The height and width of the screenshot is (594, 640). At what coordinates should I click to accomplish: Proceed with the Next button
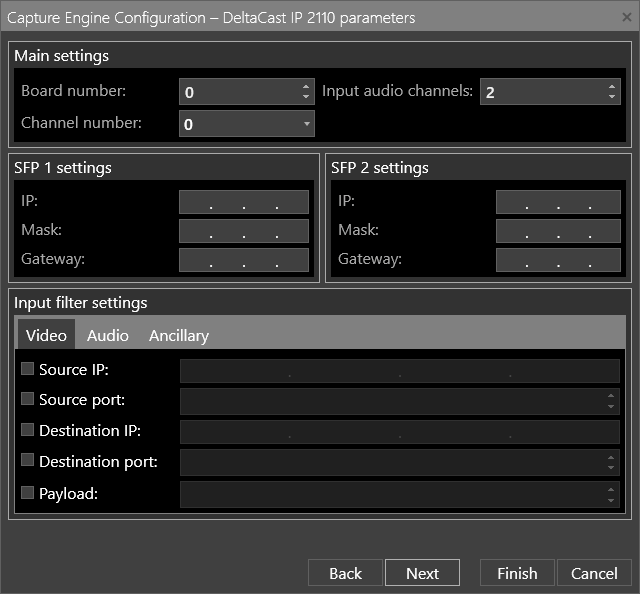click(x=422, y=573)
